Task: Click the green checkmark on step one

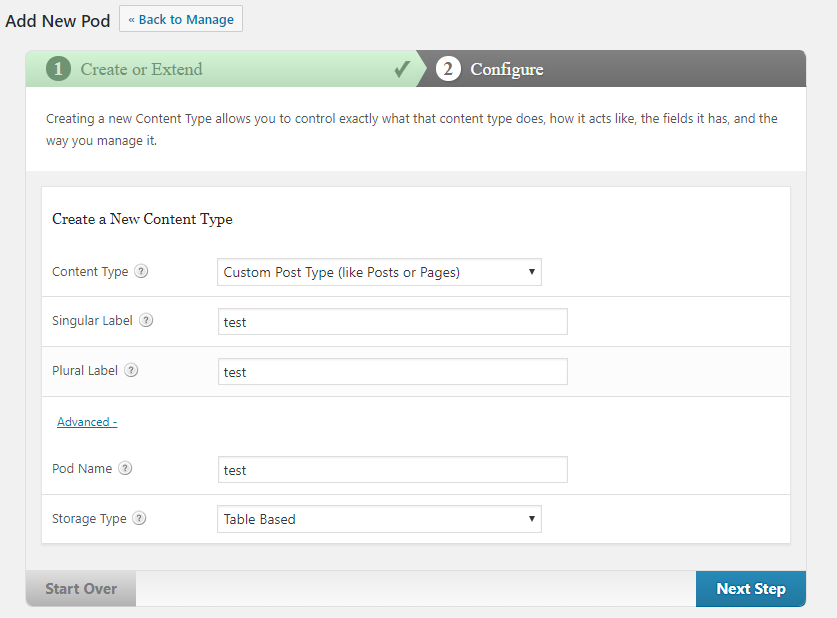Action: [x=402, y=69]
